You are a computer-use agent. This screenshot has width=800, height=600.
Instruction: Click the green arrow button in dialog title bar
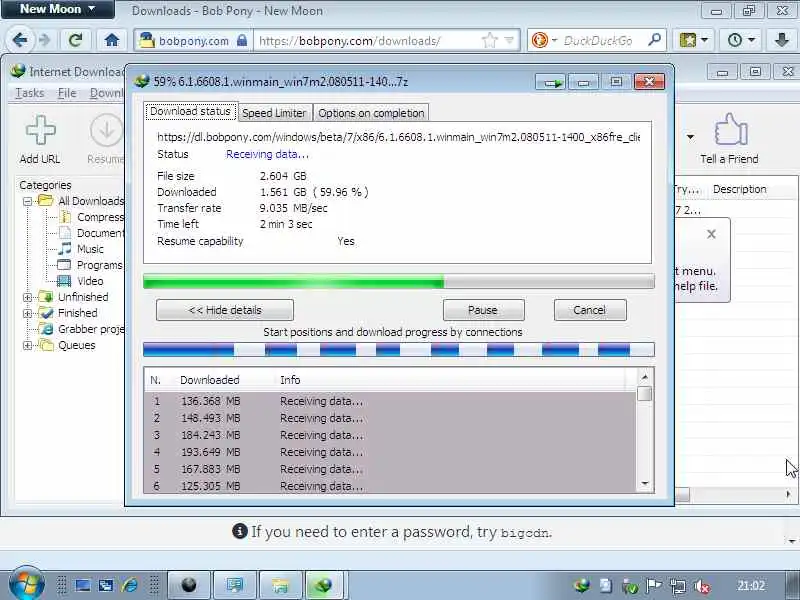(x=552, y=82)
